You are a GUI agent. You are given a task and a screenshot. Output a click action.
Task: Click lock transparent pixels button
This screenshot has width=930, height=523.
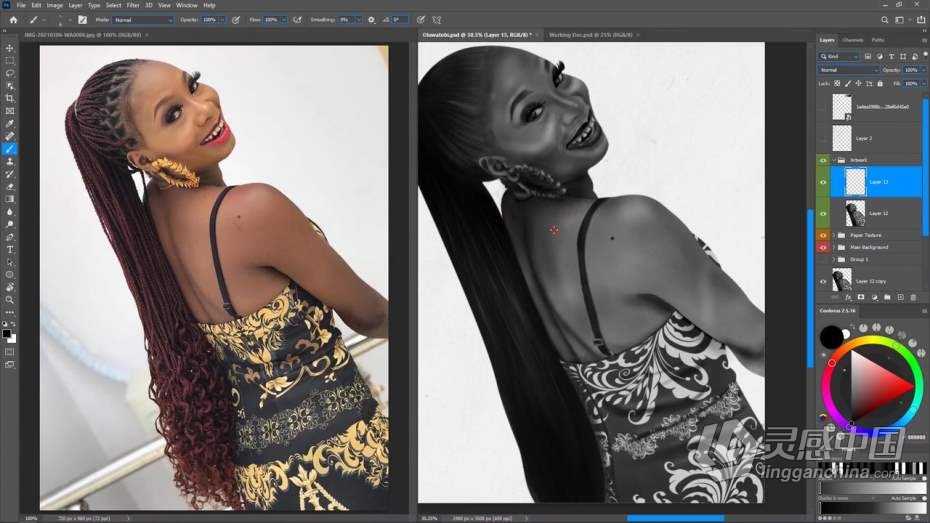(837, 84)
